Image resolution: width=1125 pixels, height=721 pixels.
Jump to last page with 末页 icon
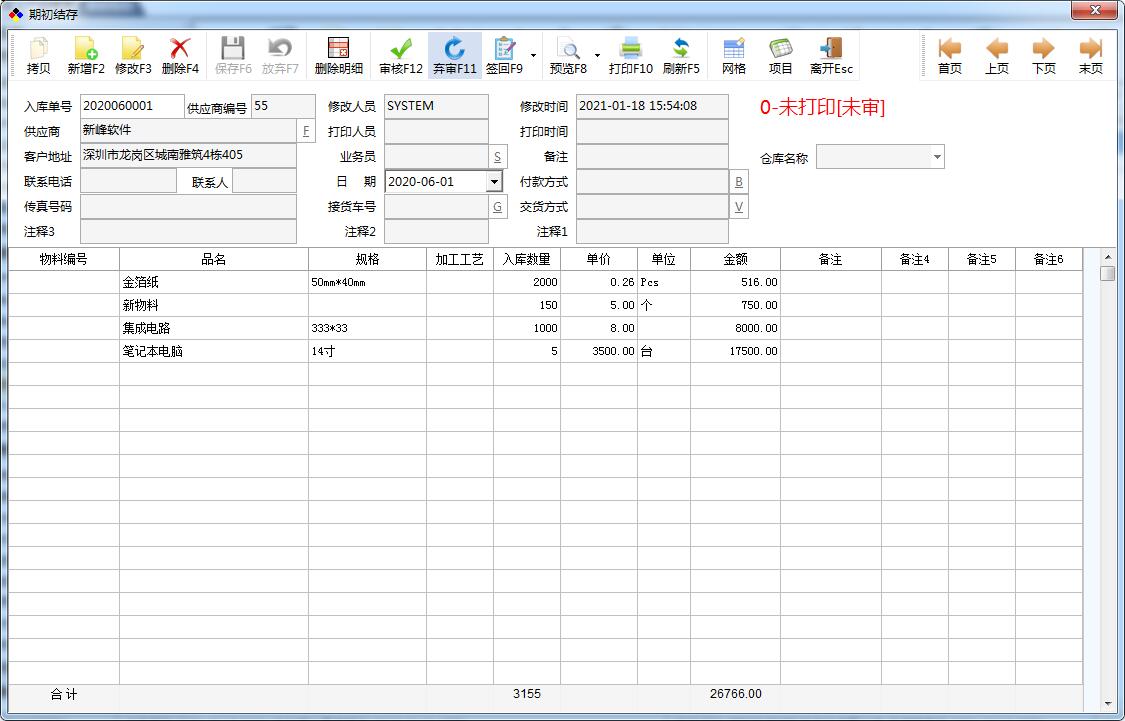pos(1090,55)
